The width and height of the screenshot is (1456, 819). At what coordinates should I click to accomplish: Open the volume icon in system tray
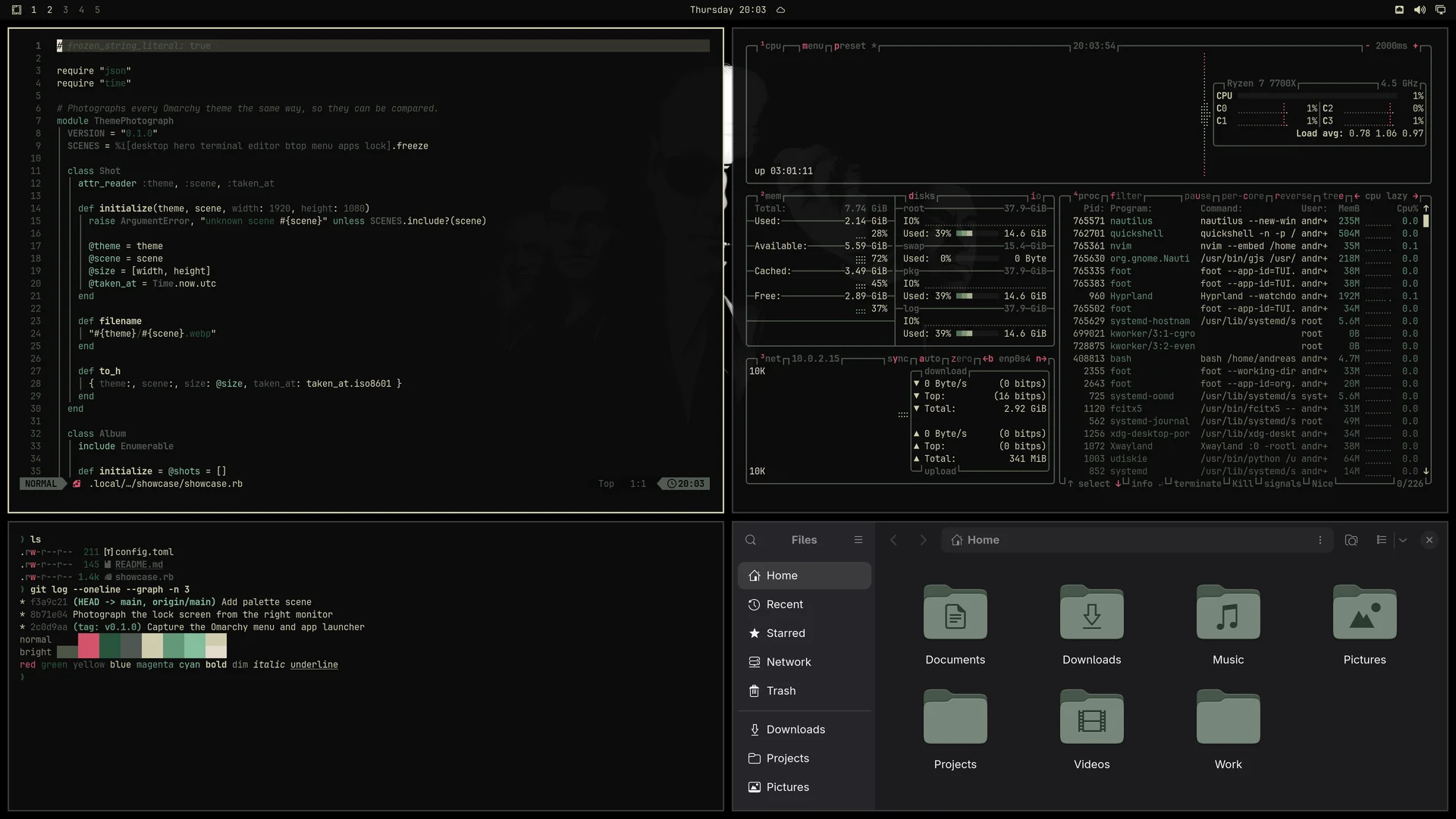pos(1420,10)
